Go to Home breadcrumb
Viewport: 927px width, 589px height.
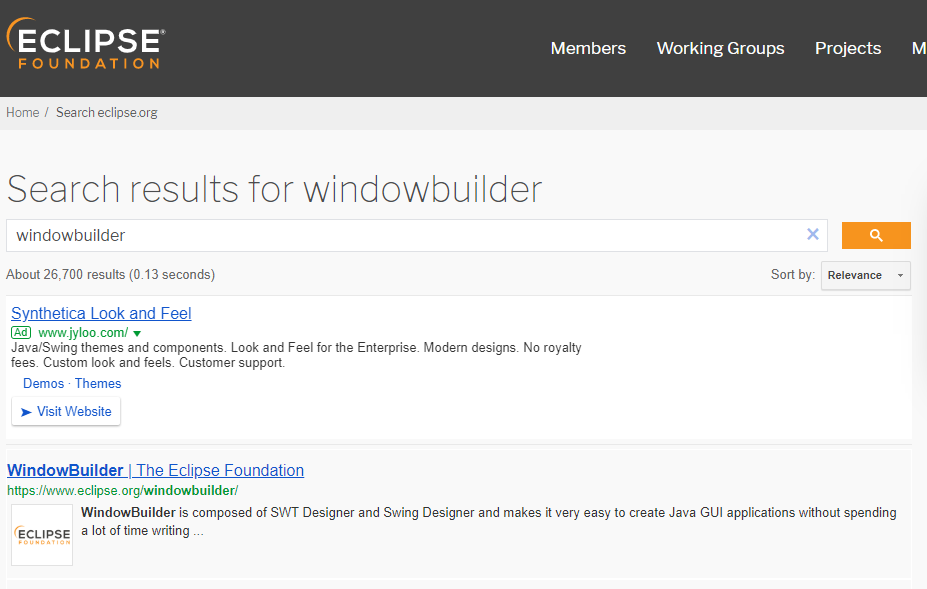click(x=22, y=112)
